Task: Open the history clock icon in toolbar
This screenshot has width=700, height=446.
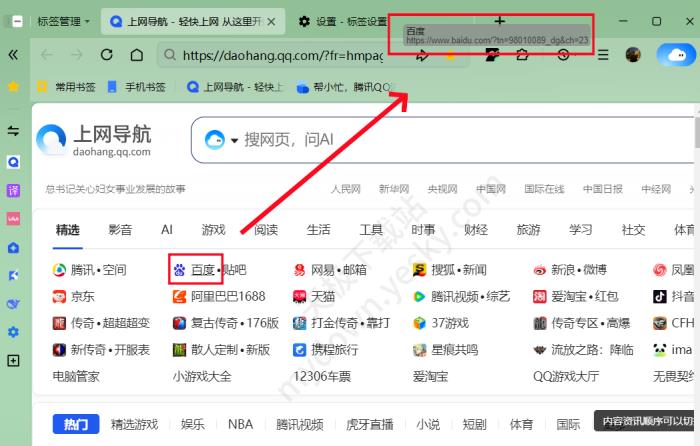Action: click(564, 55)
